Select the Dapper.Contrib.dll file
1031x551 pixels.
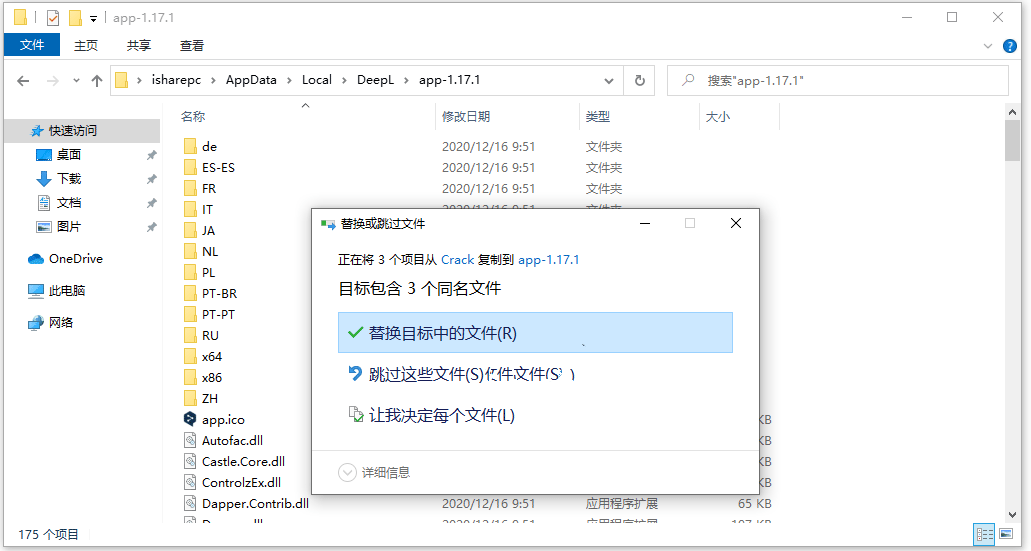pyautogui.click(x=255, y=504)
